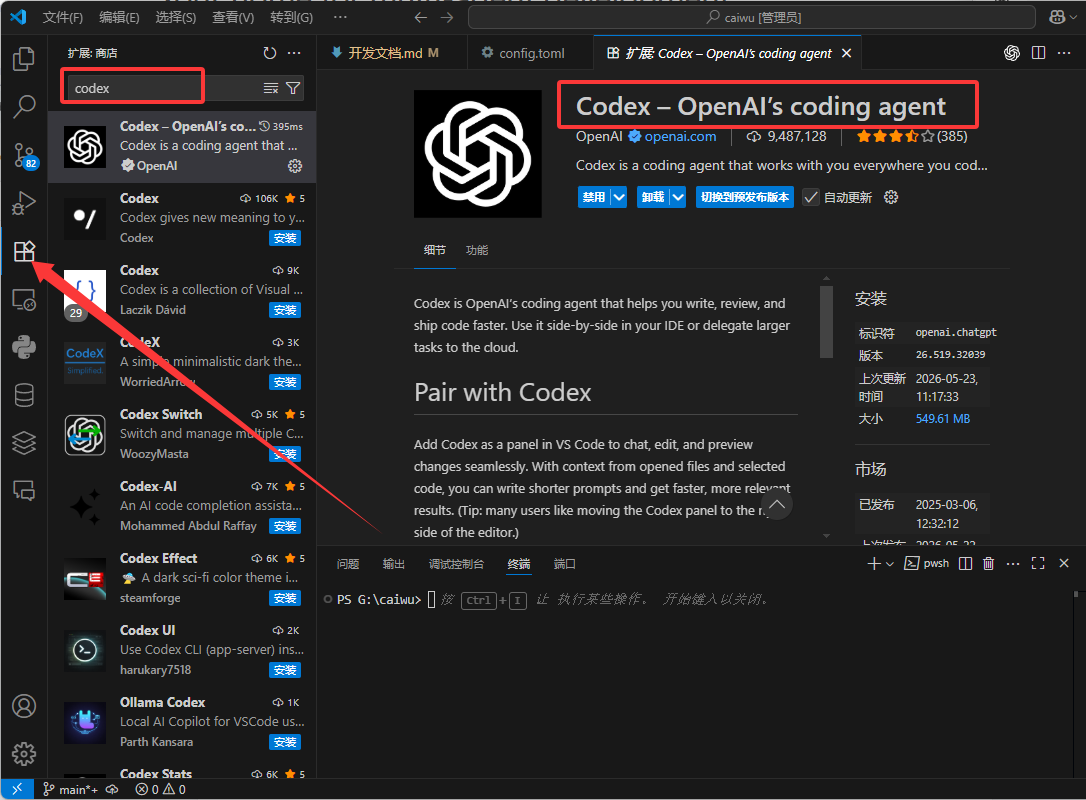Open manage gear for installed Codex extension
This screenshot has height=800, width=1086.
click(x=295, y=166)
